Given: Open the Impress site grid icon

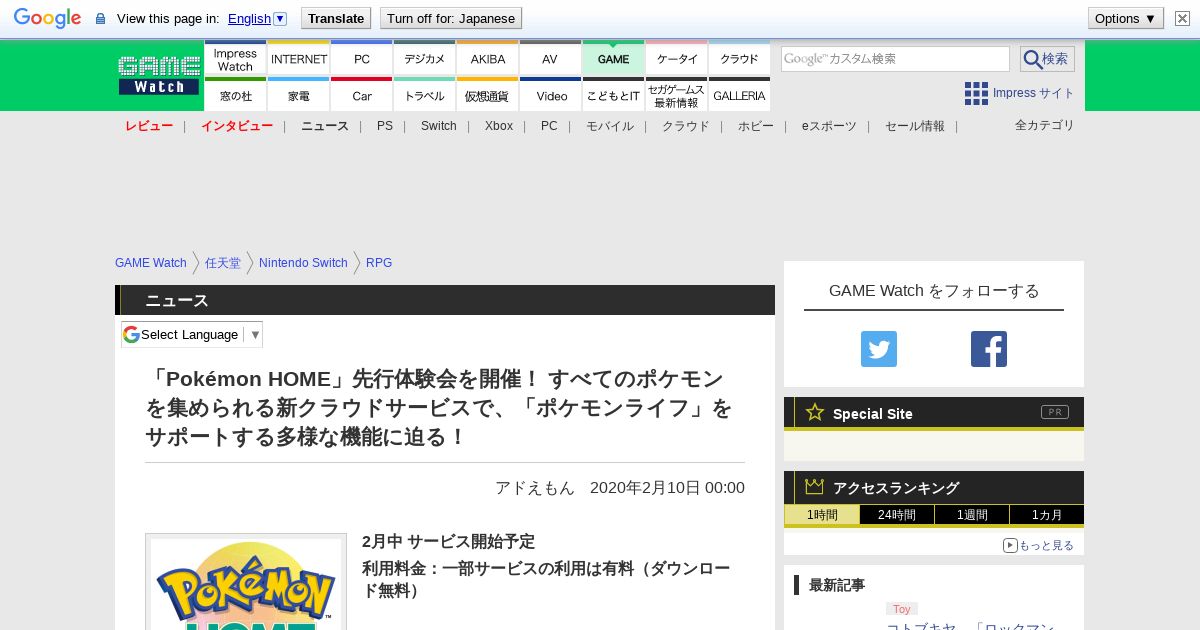Looking at the screenshot, I should [976, 93].
